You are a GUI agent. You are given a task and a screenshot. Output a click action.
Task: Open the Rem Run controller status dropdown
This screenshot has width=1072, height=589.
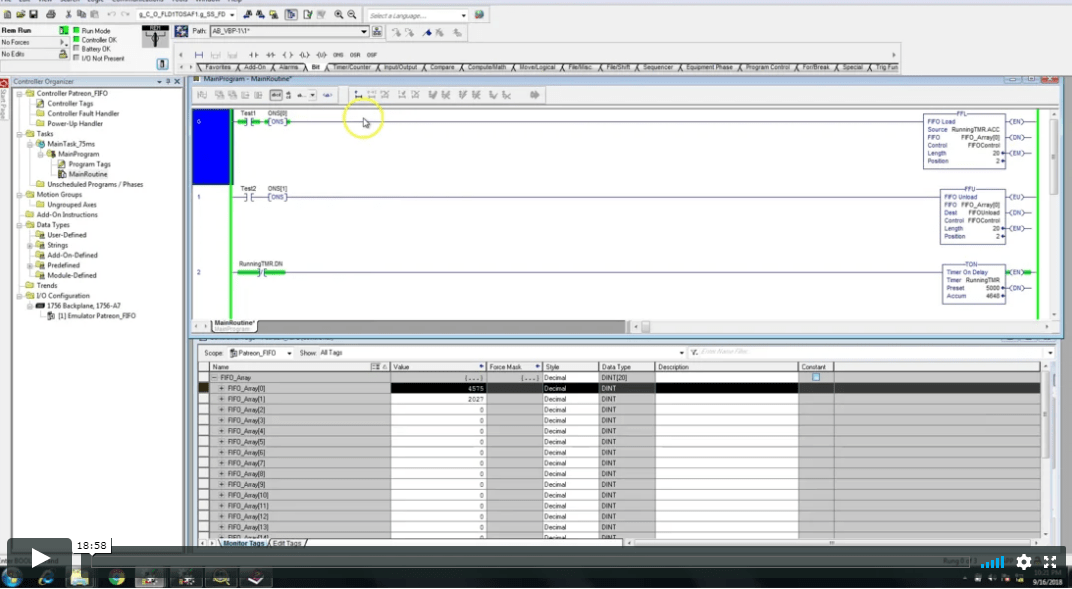click(64, 31)
